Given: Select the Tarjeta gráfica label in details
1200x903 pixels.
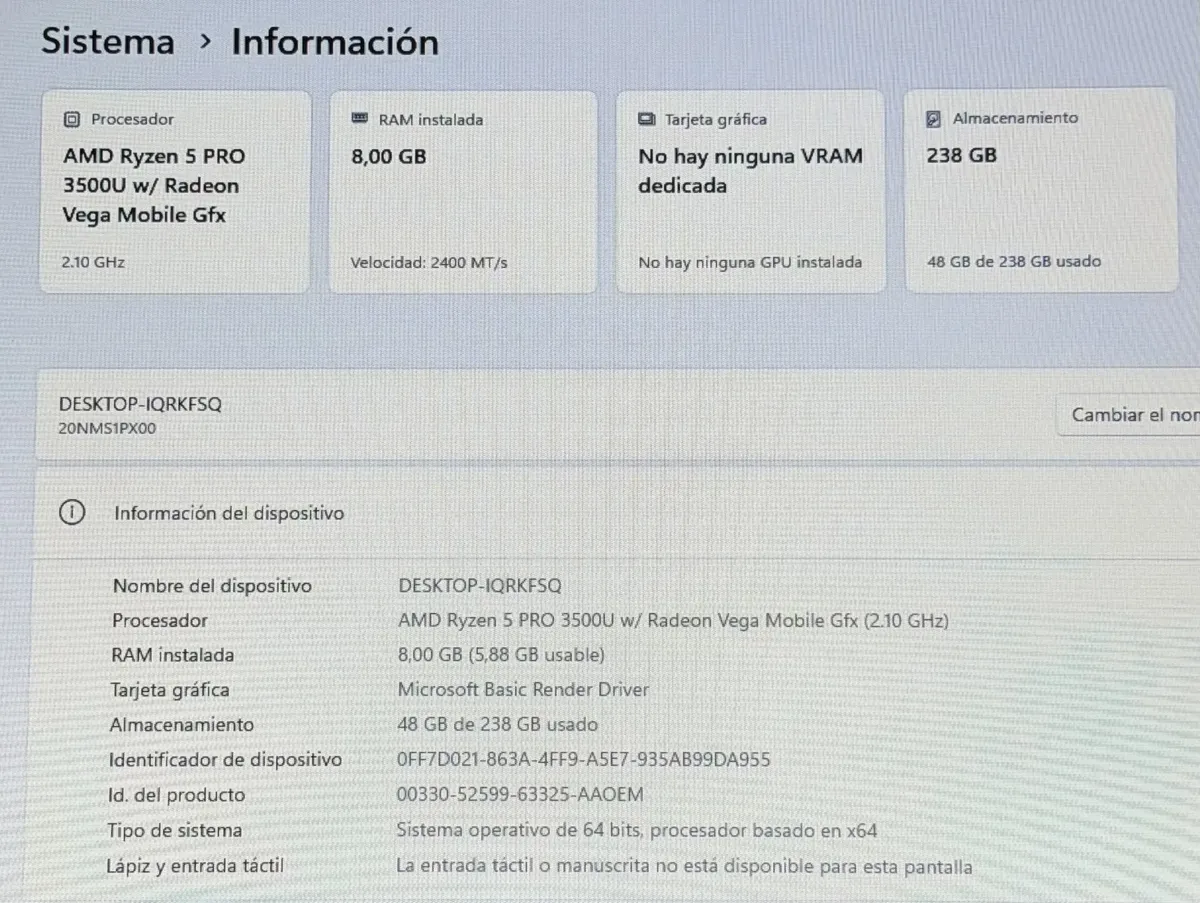Looking at the screenshot, I should click(x=169, y=690).
